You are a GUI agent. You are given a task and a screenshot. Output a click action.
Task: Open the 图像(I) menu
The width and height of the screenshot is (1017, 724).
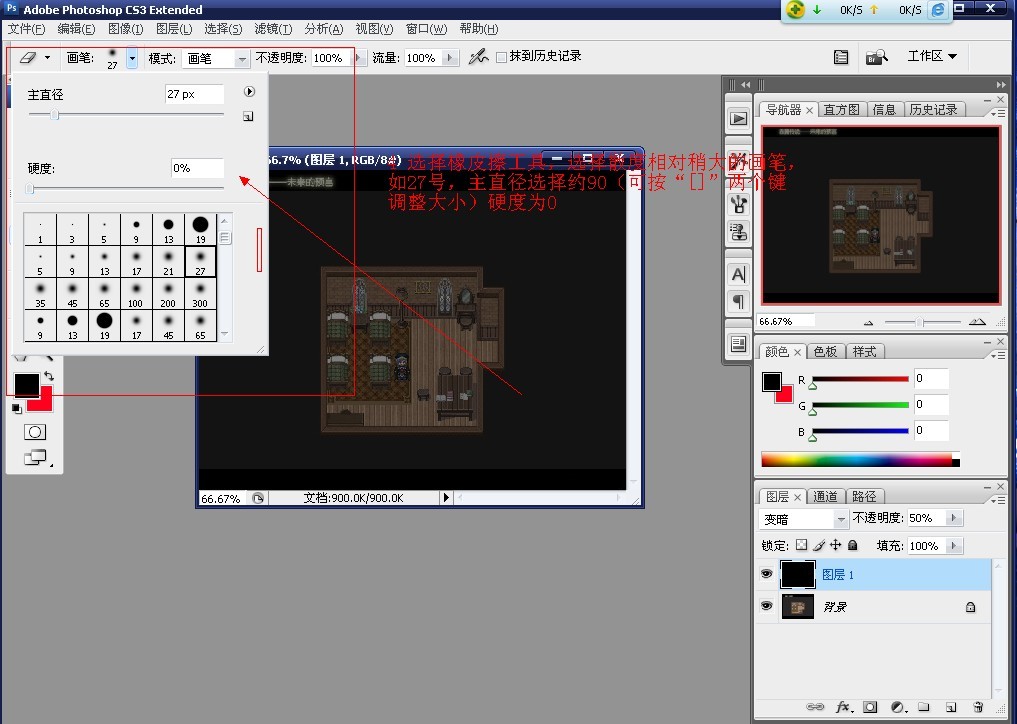pos(126,29)
